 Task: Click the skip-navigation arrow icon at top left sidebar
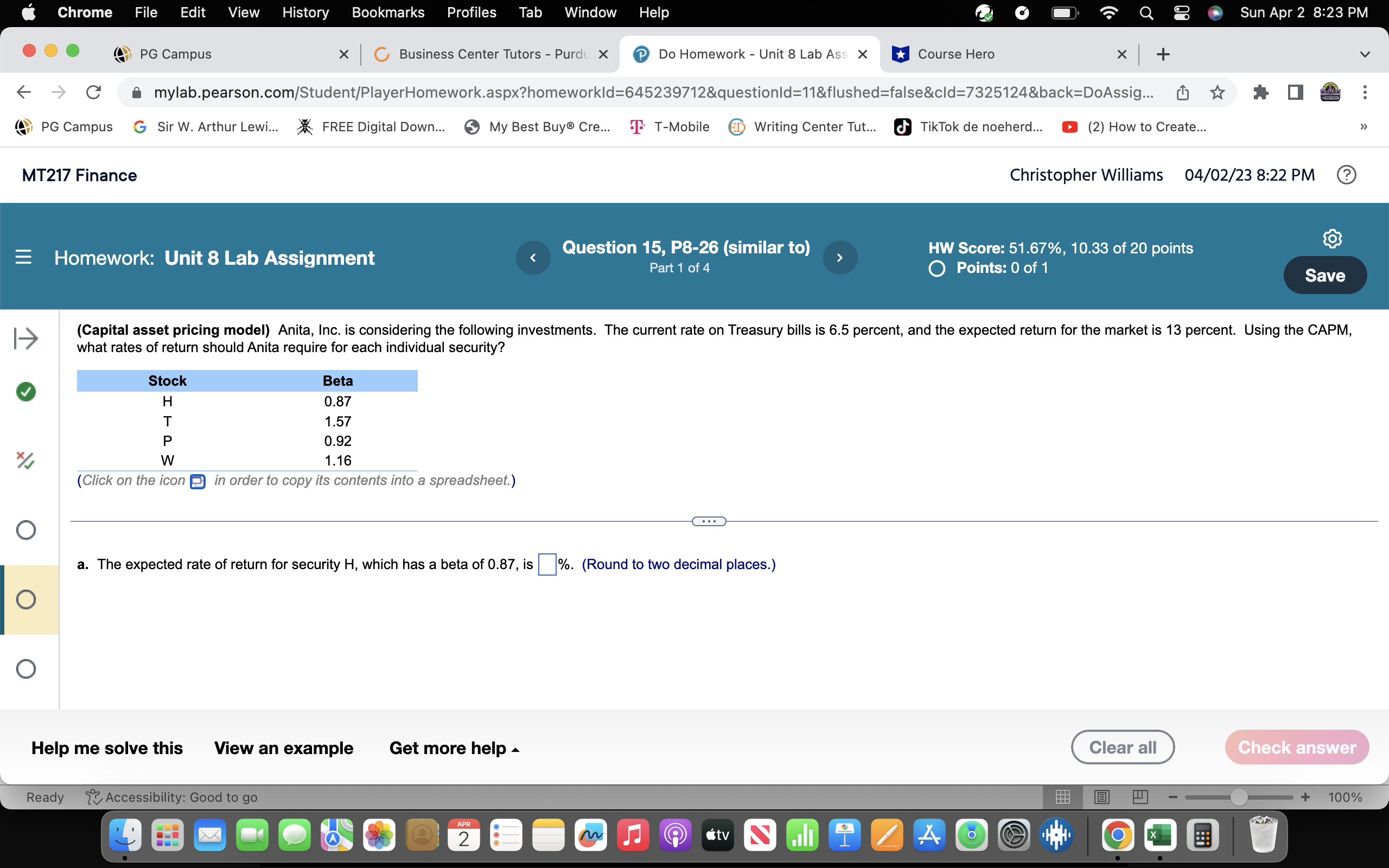pyautogui.click(x=26, y=339)
